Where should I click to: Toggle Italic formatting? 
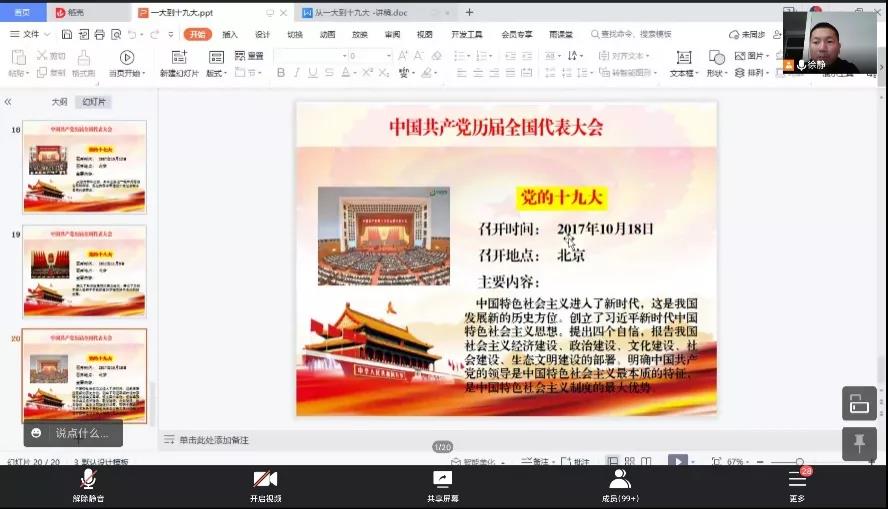click(x=296, y=72)
